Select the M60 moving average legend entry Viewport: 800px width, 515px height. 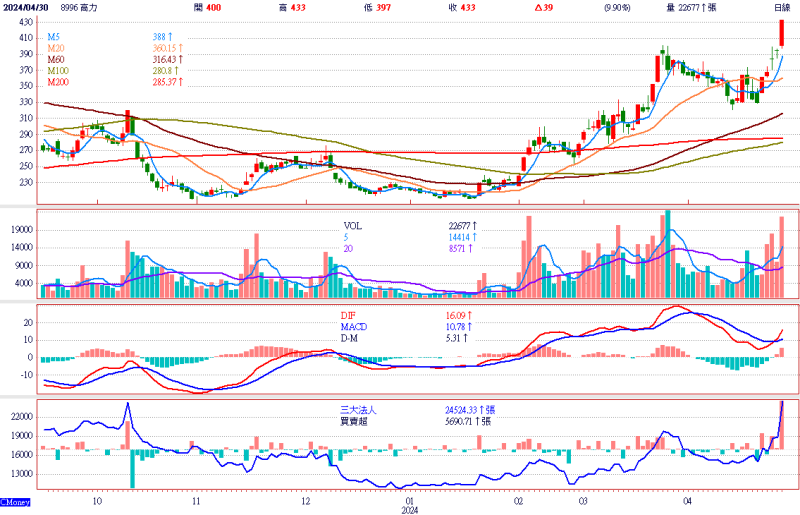55,59
